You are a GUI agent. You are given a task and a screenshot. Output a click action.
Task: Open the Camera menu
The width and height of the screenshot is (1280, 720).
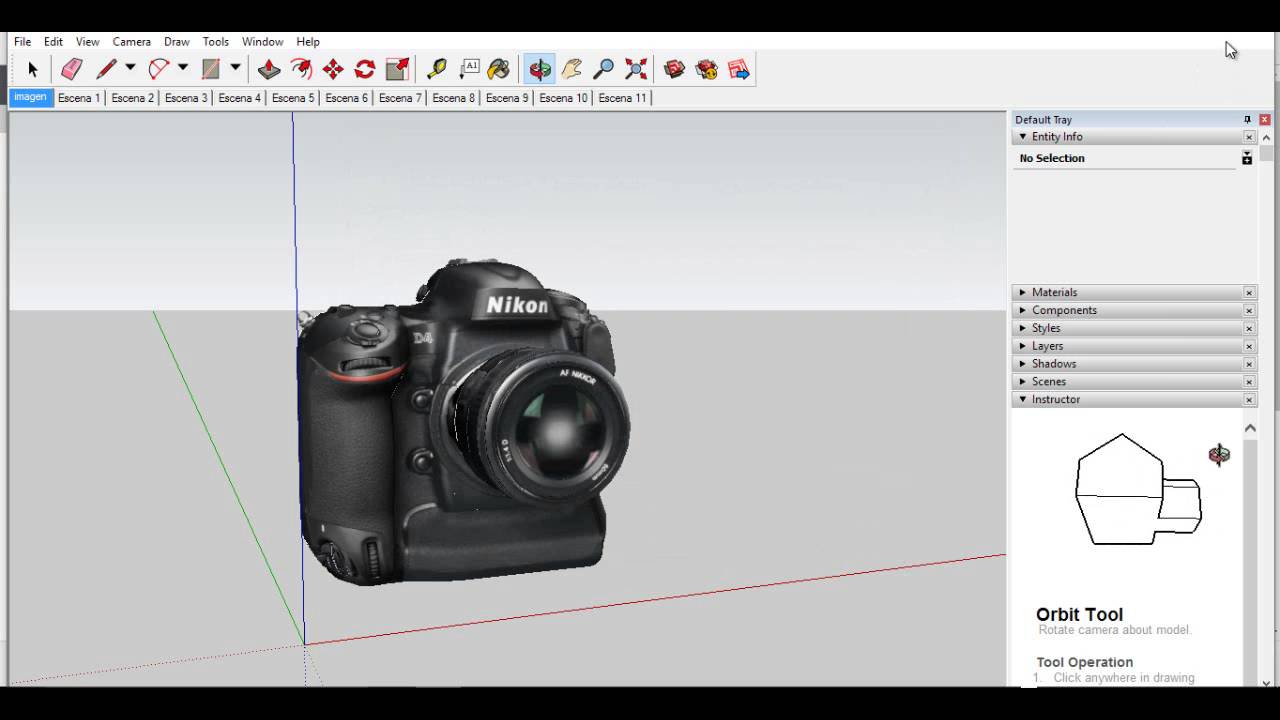click(x=131, y=42)
